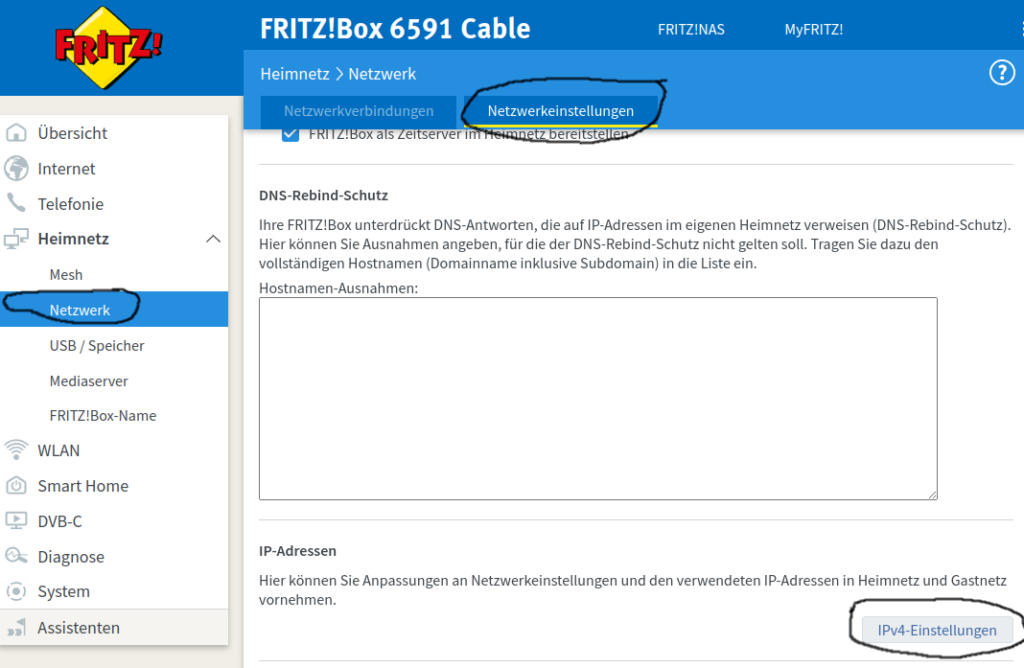Click into Hostnamen-Ausnahmen text area
Image resolution: width=1024 pixels, height=668 pixels.
(x=598, y=399)
